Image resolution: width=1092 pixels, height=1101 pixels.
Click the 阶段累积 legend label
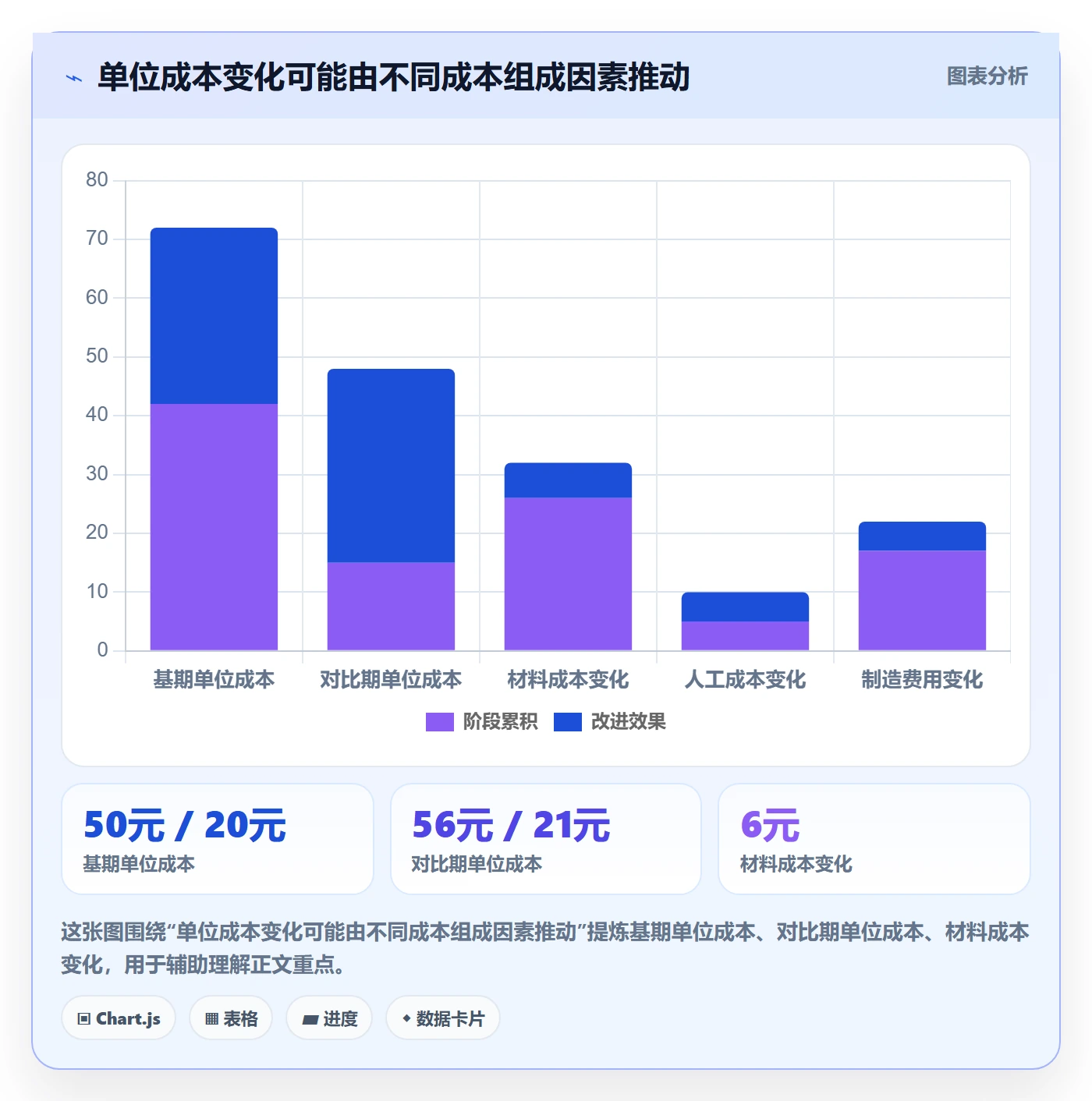500,722
